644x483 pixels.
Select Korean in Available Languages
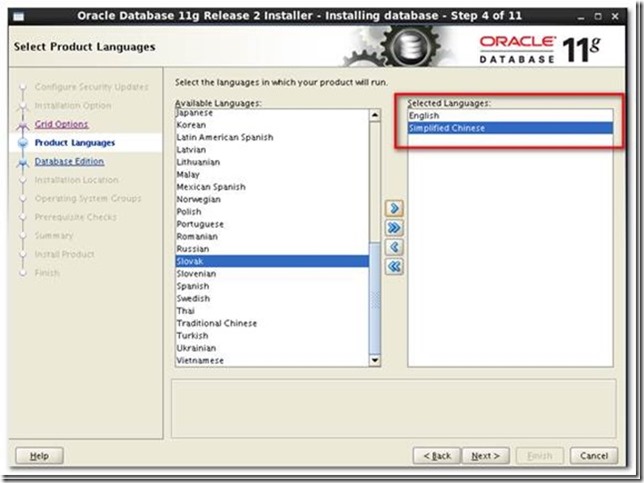[272, 125]
